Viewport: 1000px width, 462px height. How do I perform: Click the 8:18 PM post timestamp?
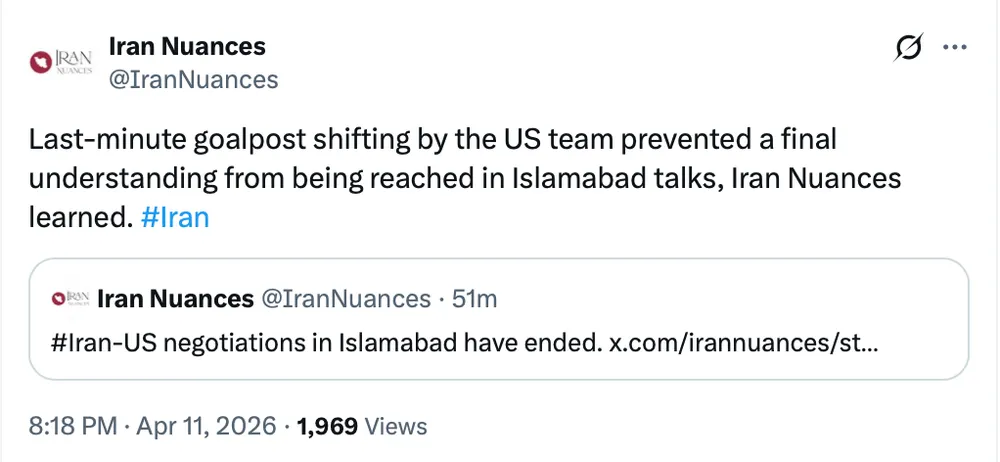71,426
